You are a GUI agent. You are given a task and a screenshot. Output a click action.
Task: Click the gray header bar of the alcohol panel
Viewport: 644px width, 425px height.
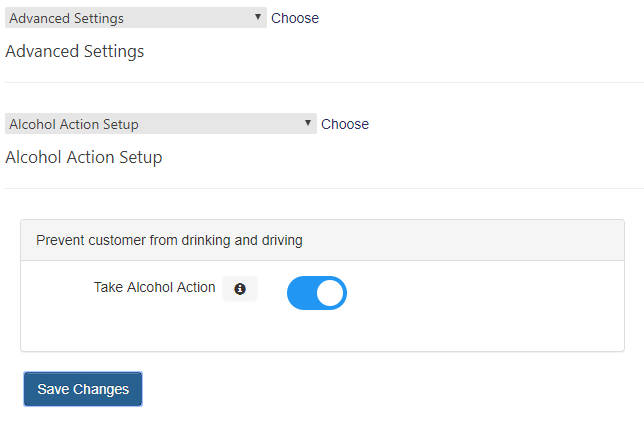[x=322, y=240]
